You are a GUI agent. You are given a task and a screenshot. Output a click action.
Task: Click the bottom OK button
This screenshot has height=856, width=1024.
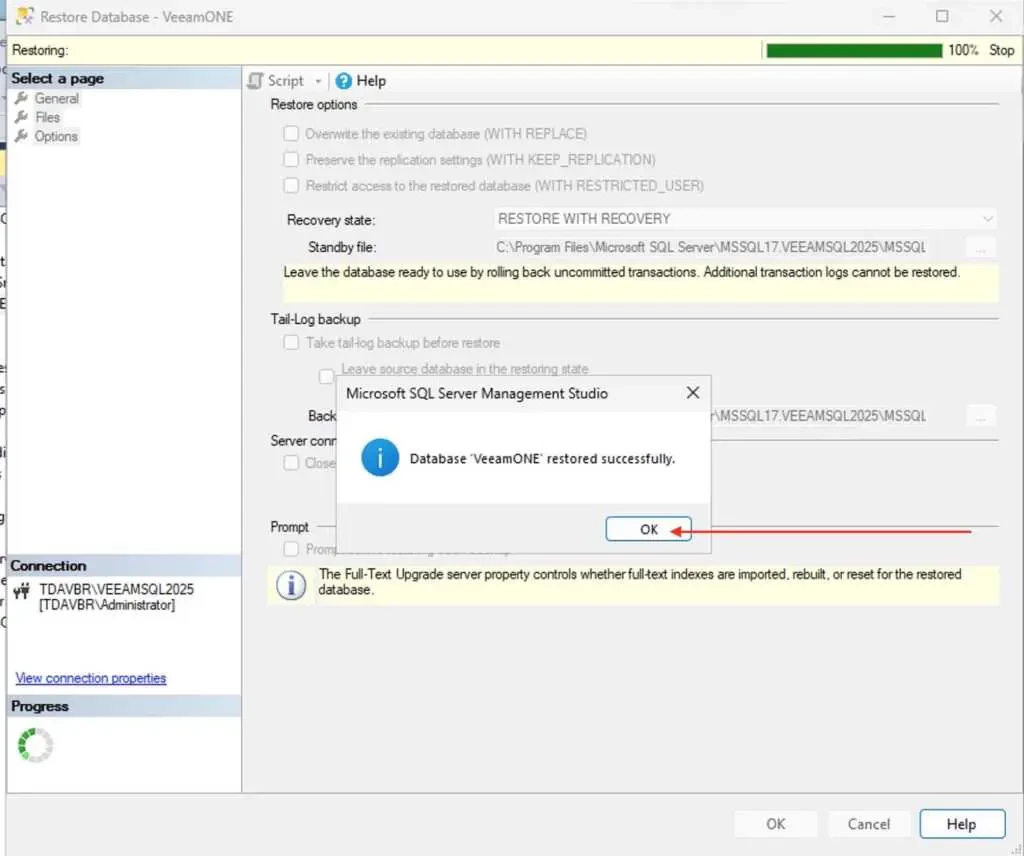tap(775, 824)
